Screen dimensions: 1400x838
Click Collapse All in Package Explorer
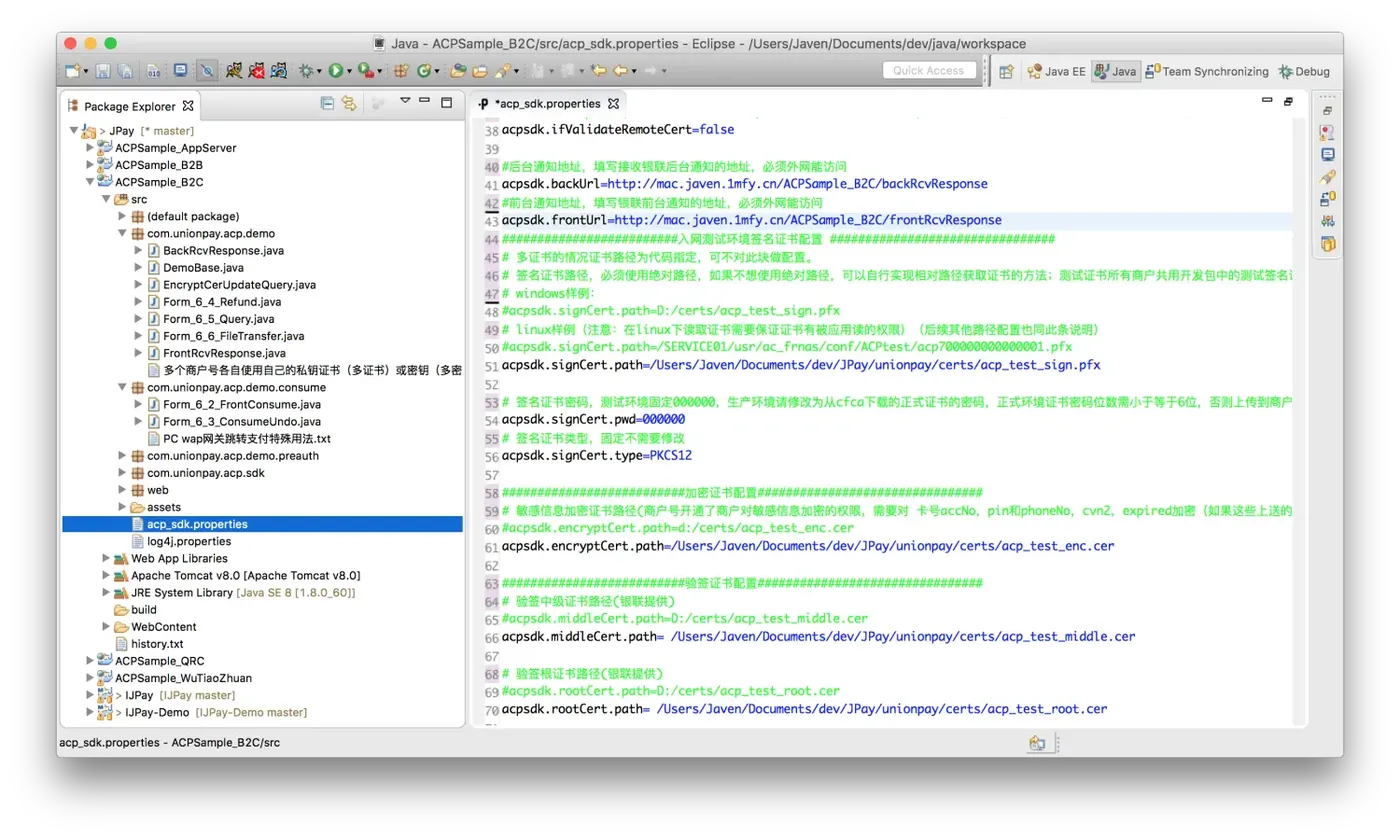[327, 103]
